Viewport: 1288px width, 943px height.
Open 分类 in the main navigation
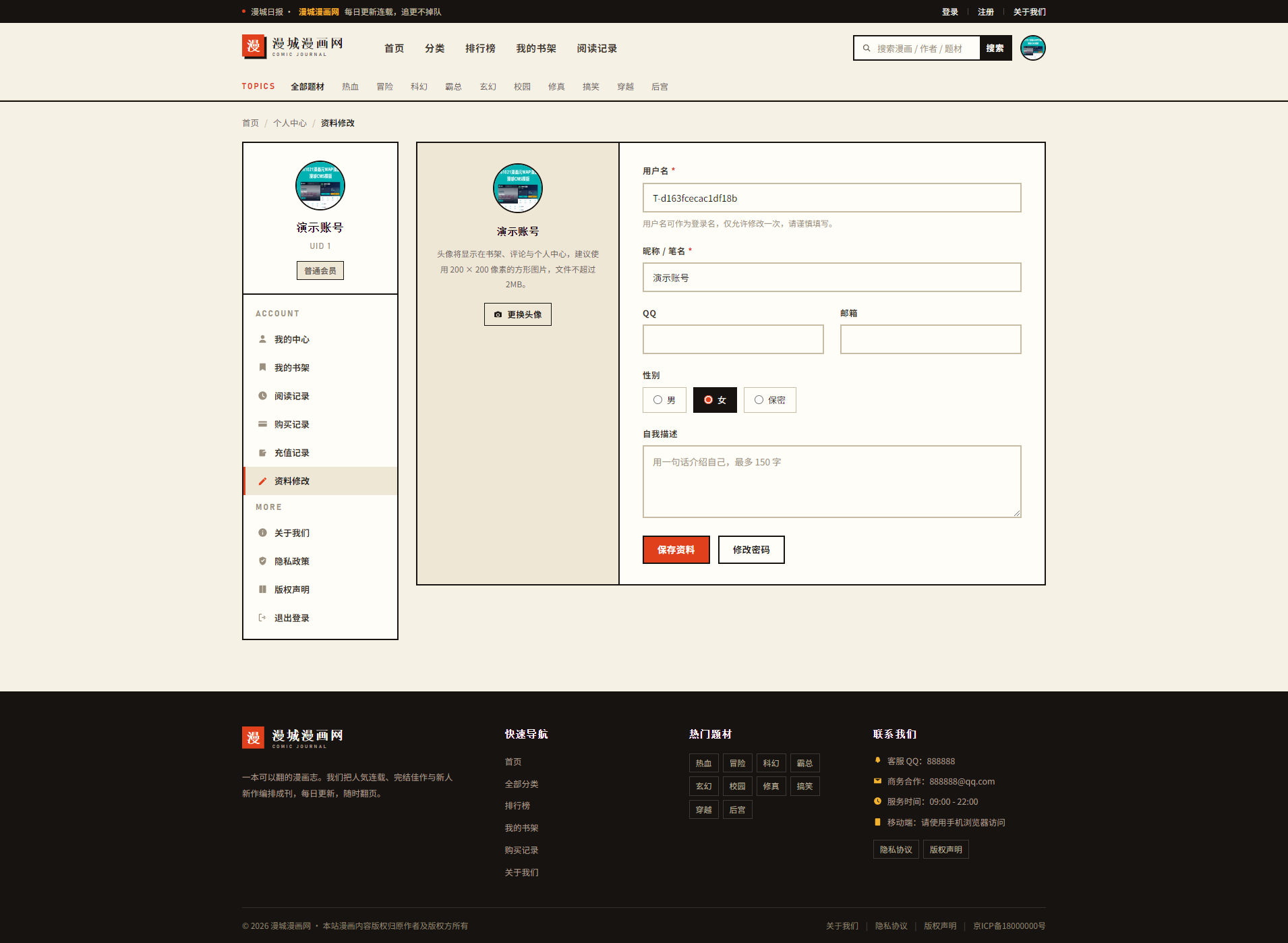tap(434, 49)
